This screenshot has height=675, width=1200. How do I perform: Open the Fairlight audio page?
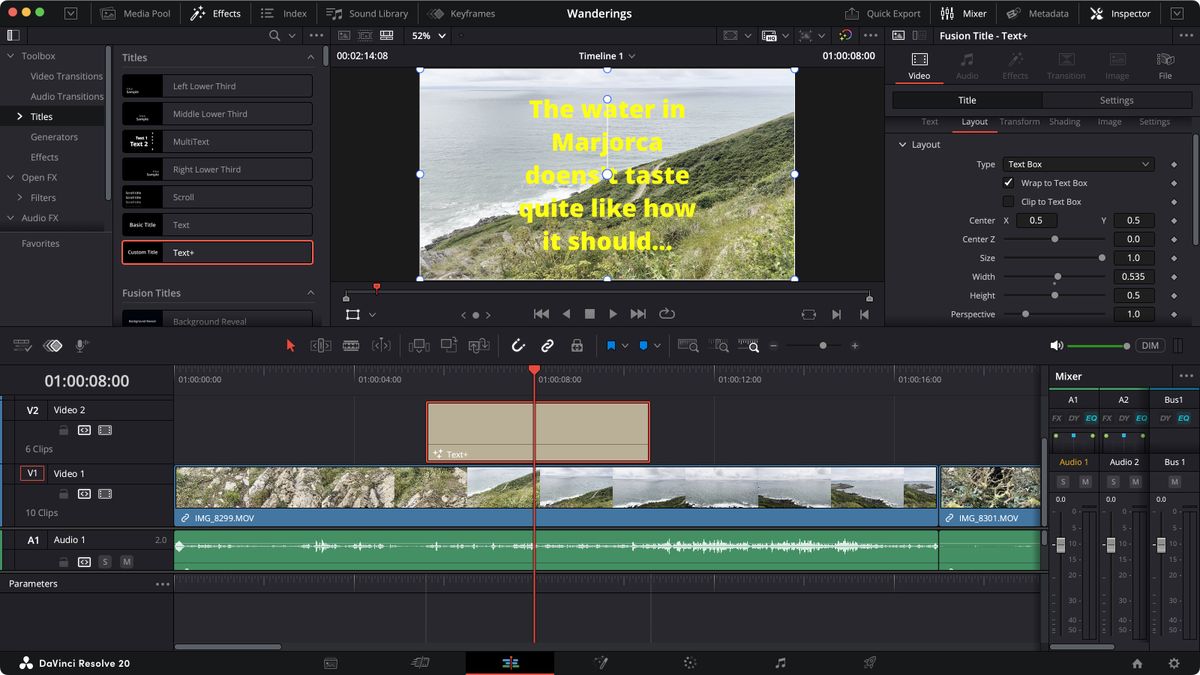click(780, 662)
